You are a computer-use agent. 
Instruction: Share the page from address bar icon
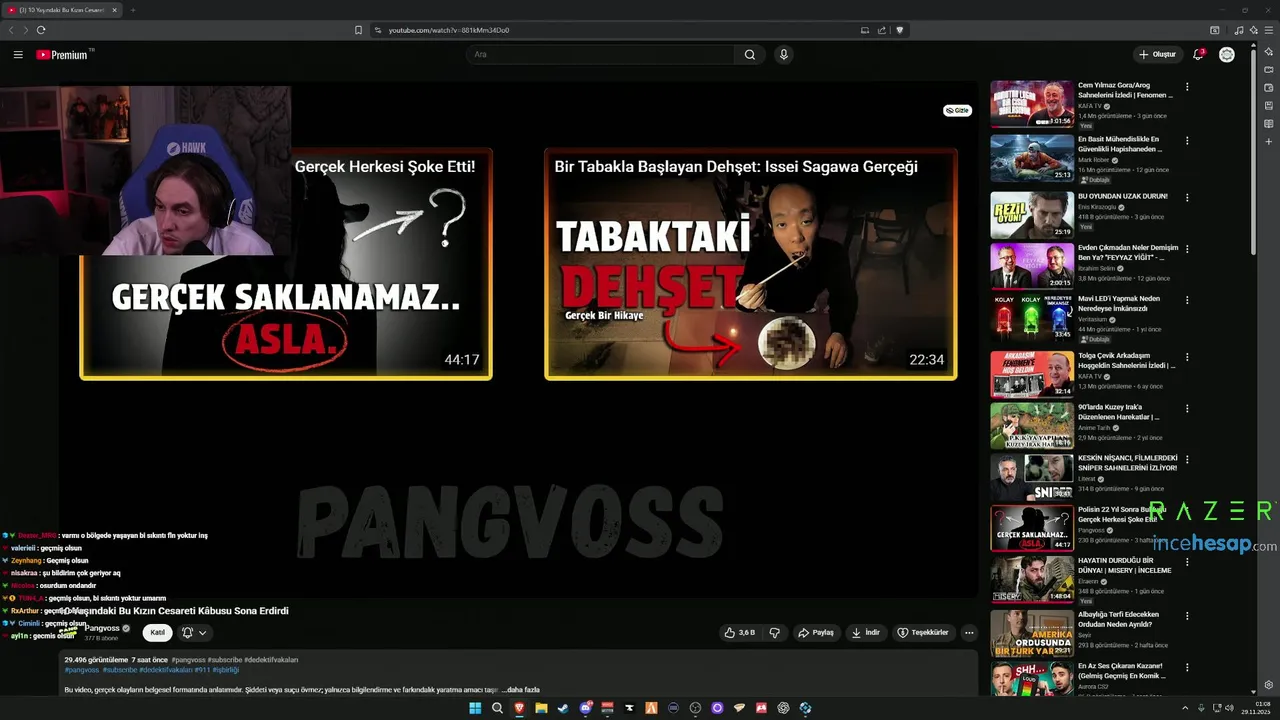(882, 30)
